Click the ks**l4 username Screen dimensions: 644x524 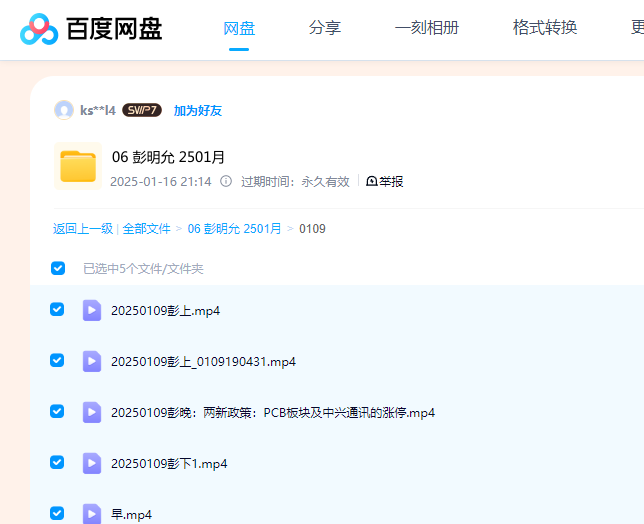pyautogui.click(x=98, y=110)
